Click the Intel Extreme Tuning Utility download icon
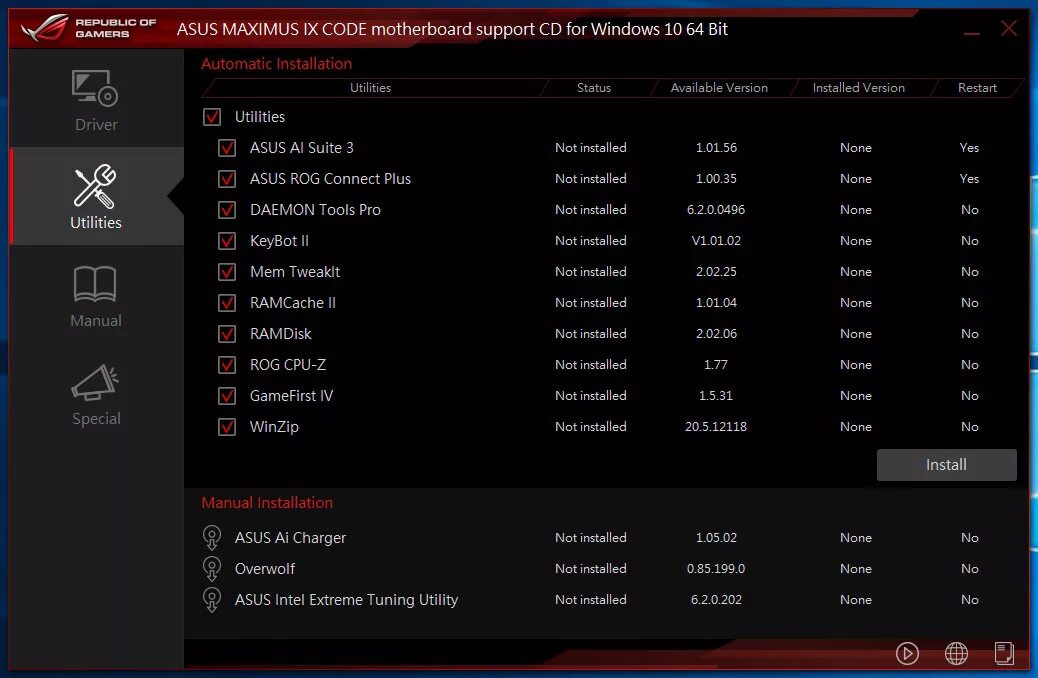This screenshot has height=678, width=1038. (212, 600)
